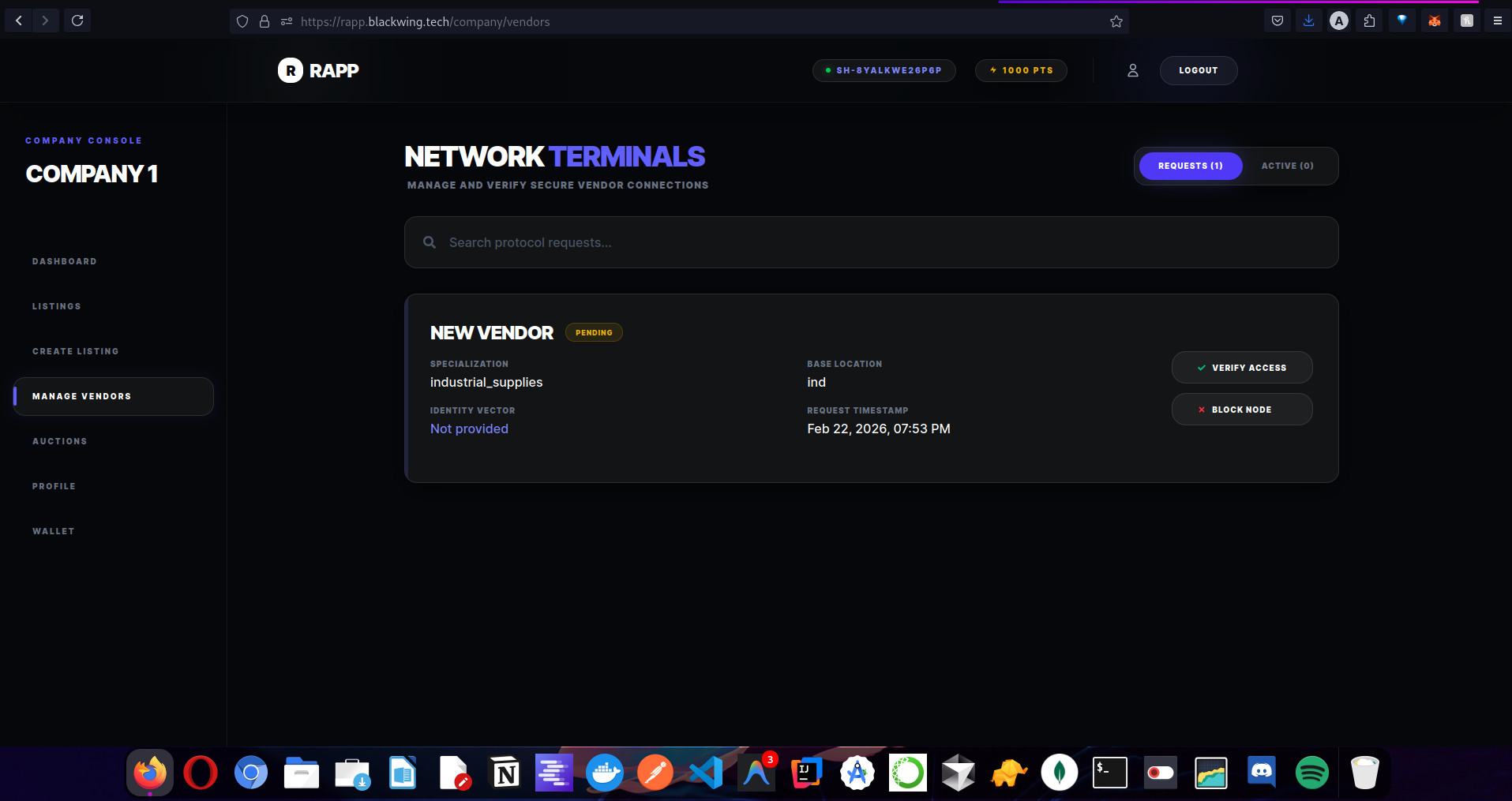1512x801 pixels.
Task: Click the search magnifier icon
Action: [x=430, y=242]
